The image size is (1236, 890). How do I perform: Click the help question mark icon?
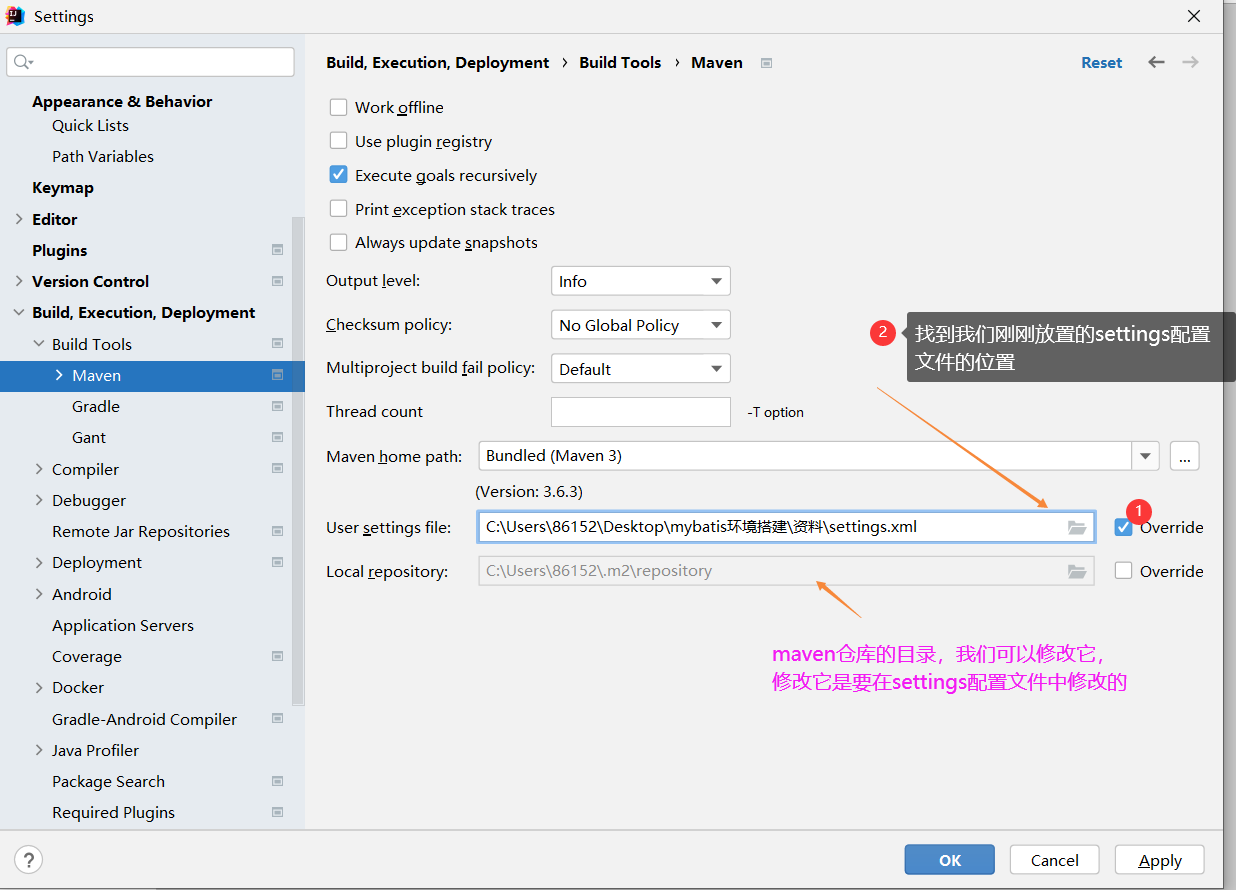[28, 859]
